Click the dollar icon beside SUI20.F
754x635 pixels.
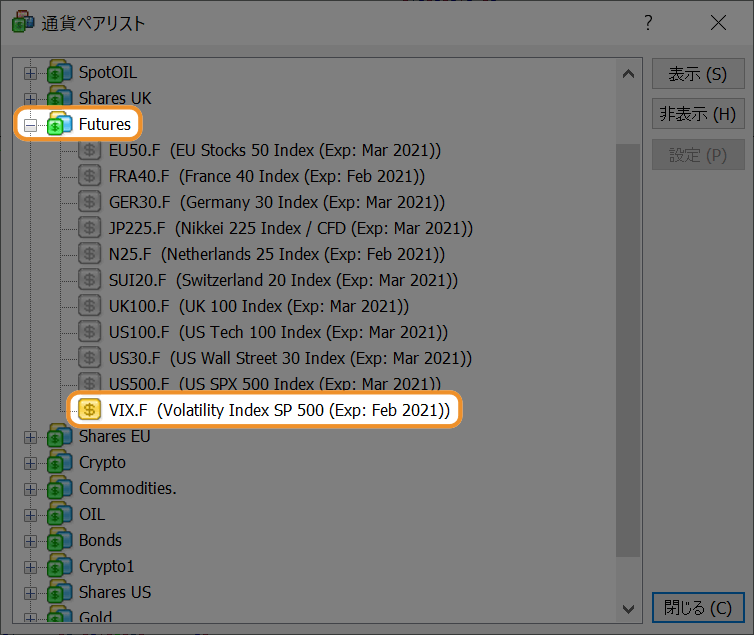[x=89, y=280]
